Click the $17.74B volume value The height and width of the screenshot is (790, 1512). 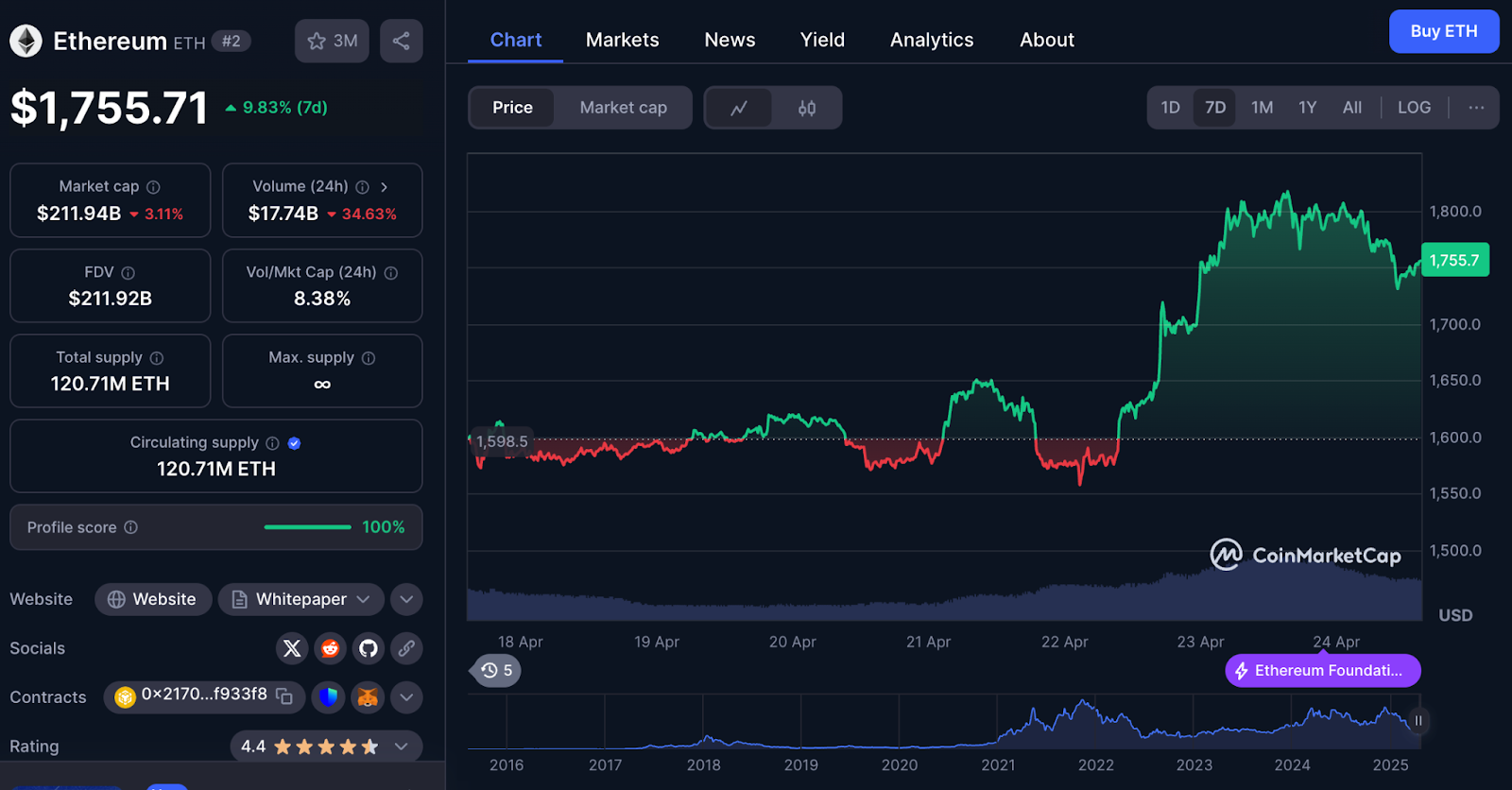click(283, 214)
